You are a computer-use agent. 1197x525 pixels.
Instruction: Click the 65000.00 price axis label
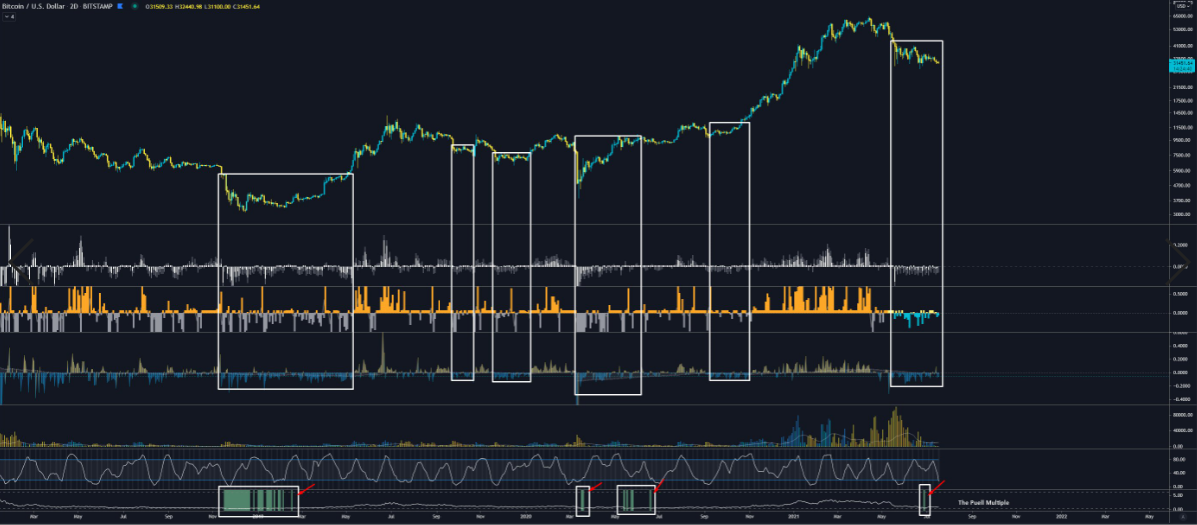(x=1182, y=16)
